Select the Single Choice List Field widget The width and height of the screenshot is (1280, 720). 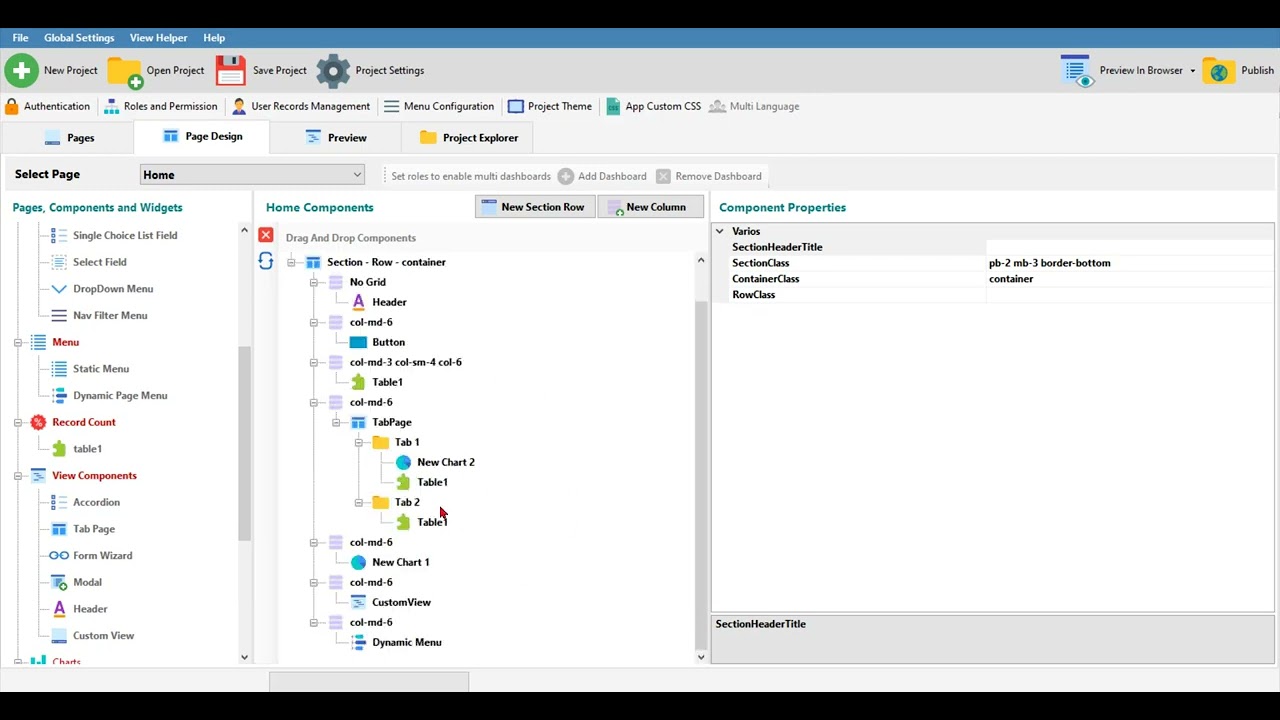(125, 235)
